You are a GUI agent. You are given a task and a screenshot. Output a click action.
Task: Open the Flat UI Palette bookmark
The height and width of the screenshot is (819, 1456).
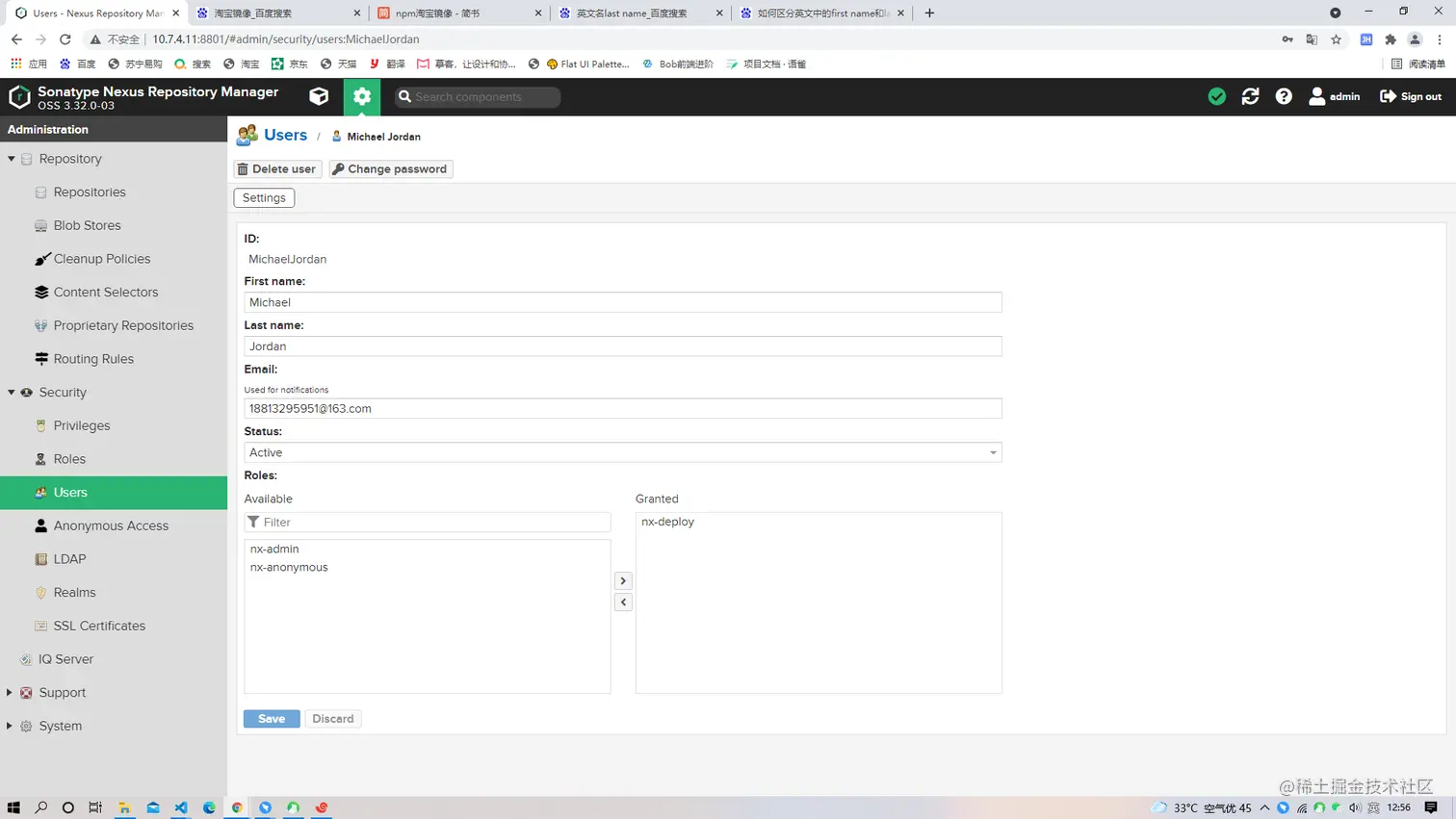pyautogui.click(x=587, y=64)
